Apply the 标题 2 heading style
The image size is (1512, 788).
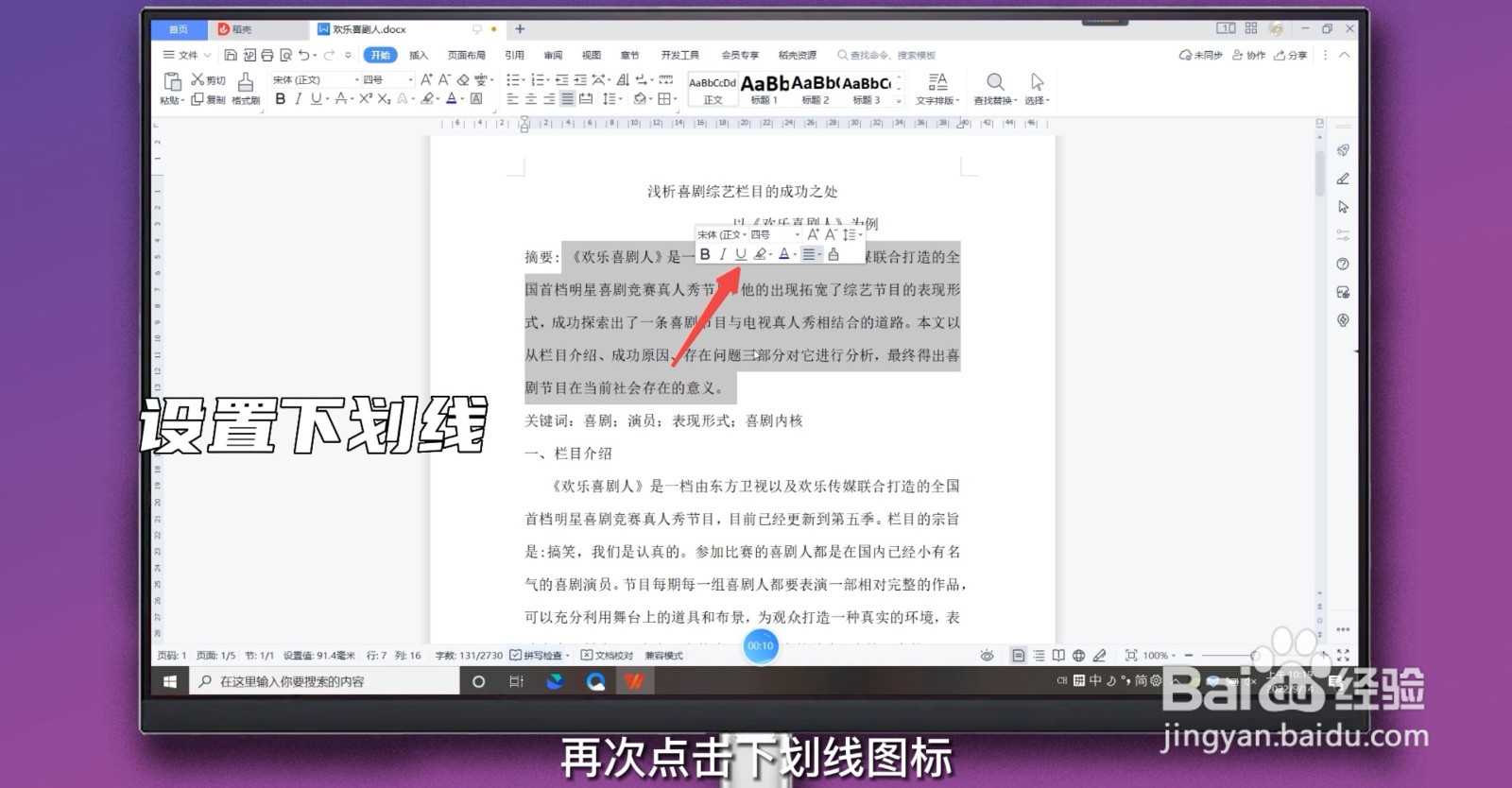(816, 89)
